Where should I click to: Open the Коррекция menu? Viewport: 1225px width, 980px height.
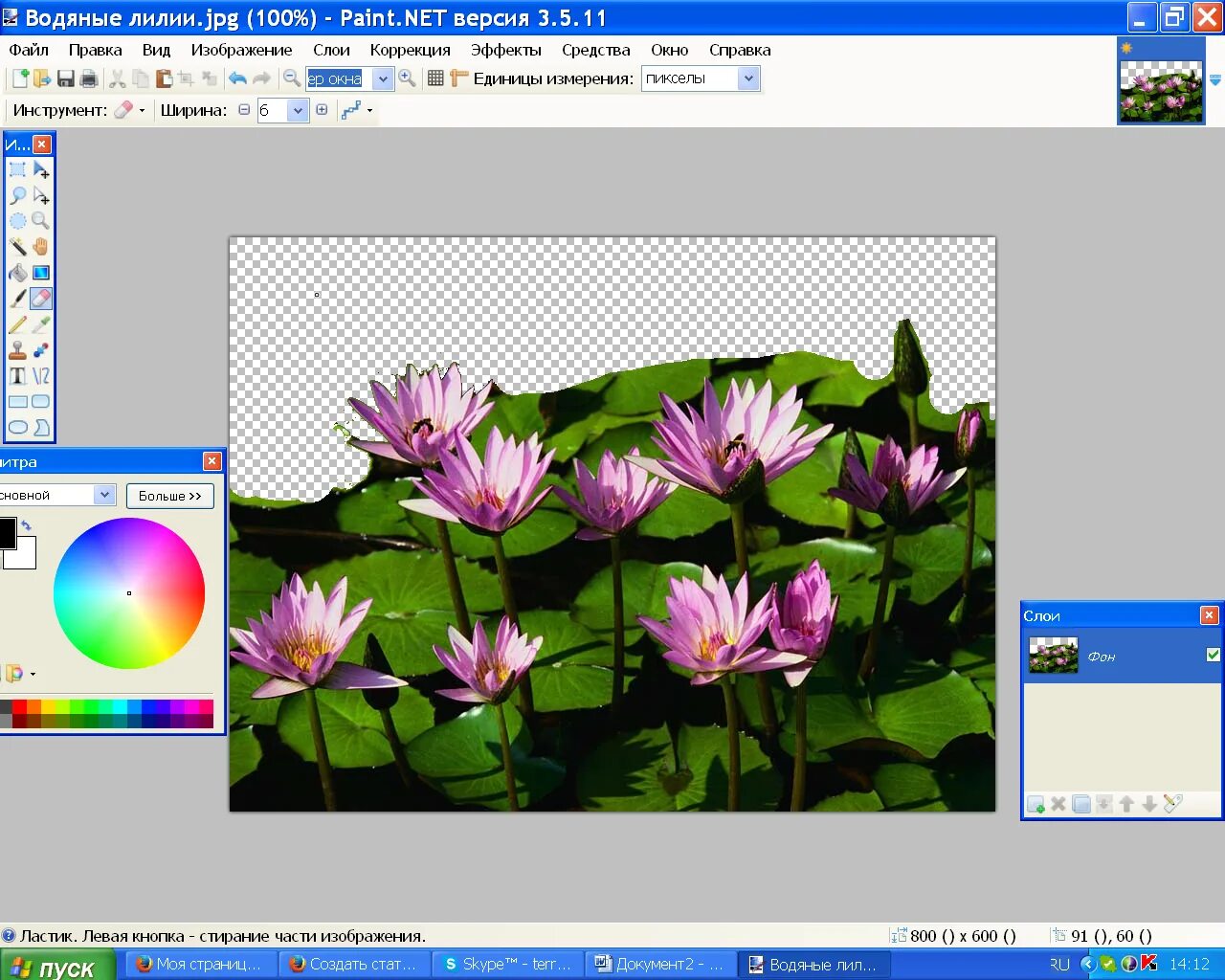coord(410,50)
